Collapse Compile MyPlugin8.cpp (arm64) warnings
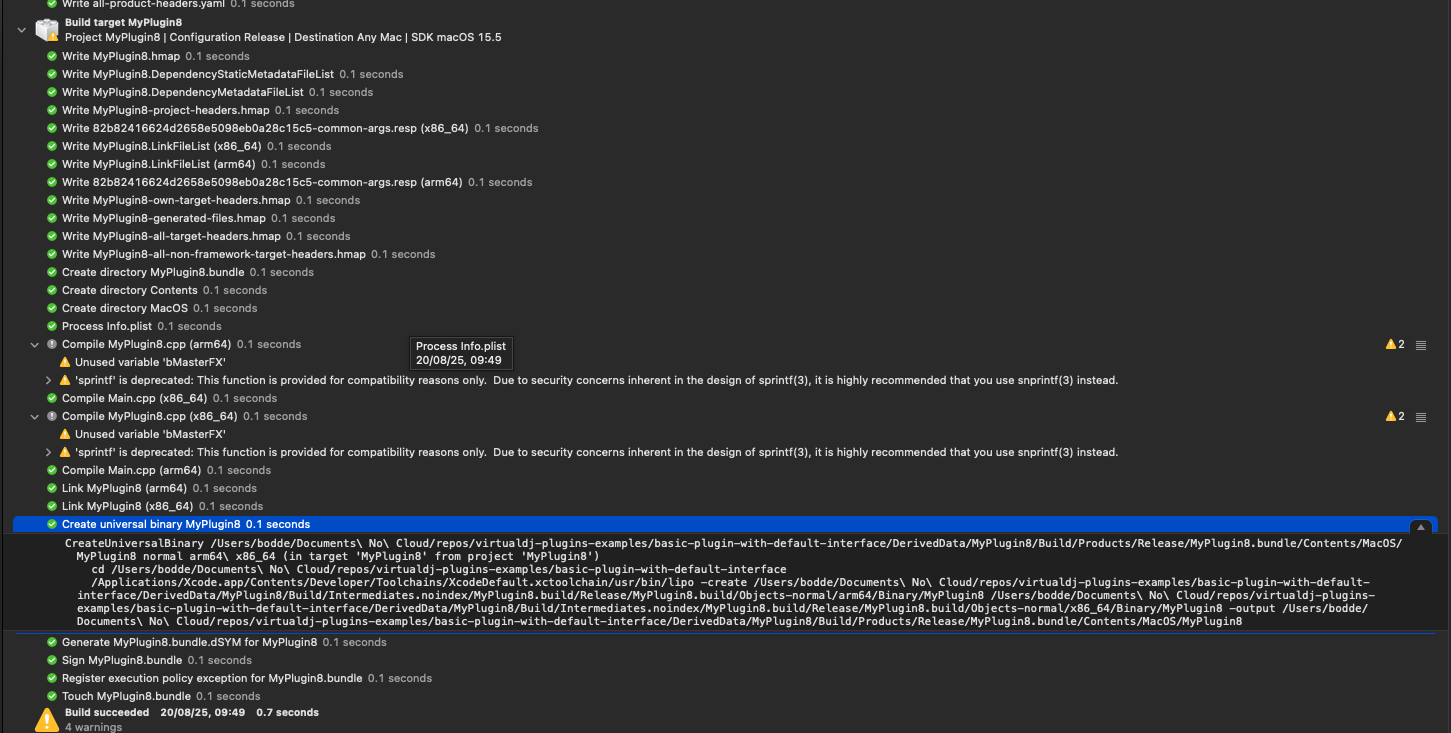The height and width of the screenshot is (733, 1451). click(36, 344)
